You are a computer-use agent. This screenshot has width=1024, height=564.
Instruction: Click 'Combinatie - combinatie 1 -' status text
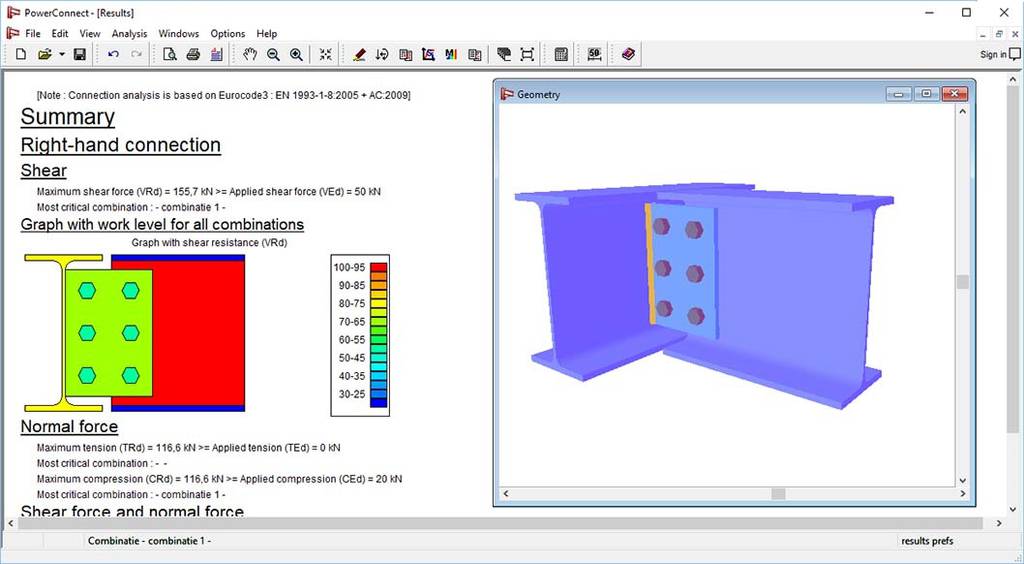(x=150, y=540)
